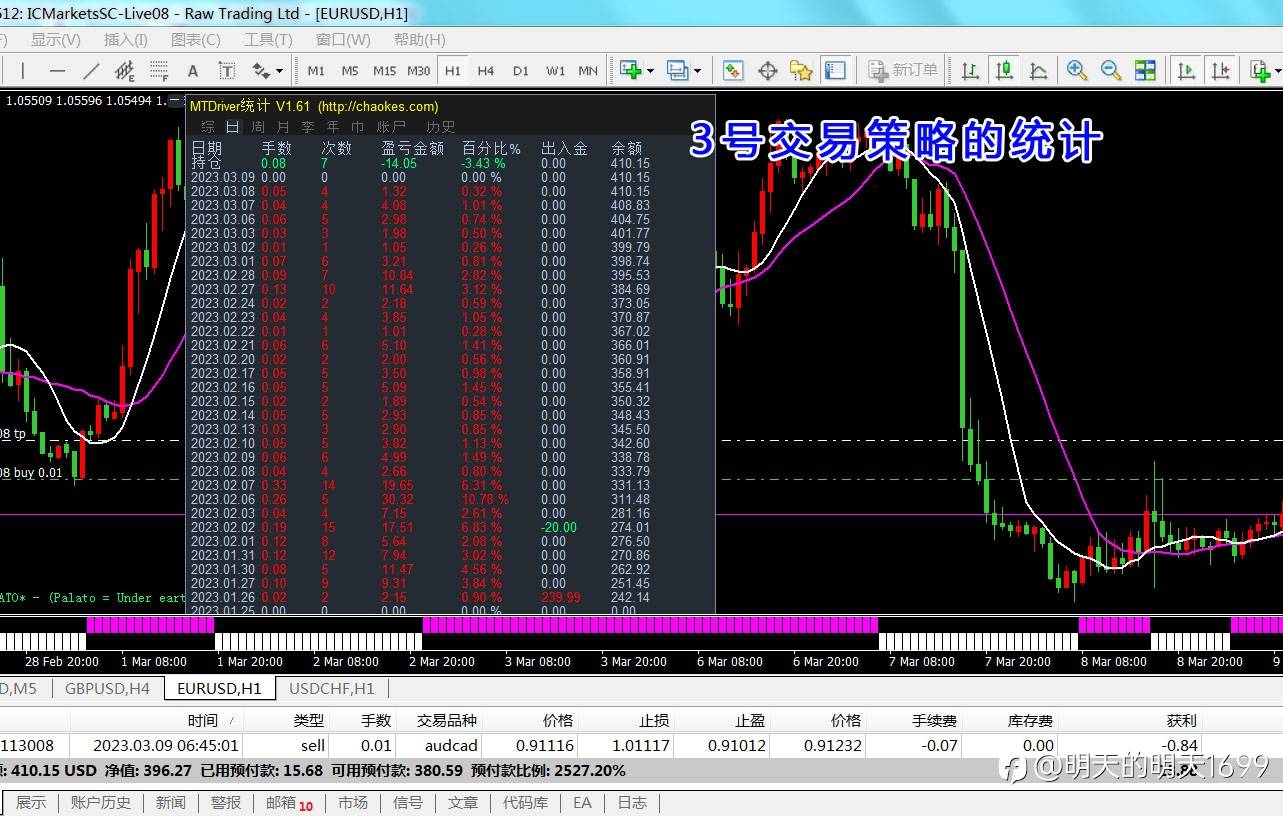The width and height of the screenshot is (1283, 816).
Task: Toggle chart auto scroll
Action: pyautogui.click(x=1187, y=70)
